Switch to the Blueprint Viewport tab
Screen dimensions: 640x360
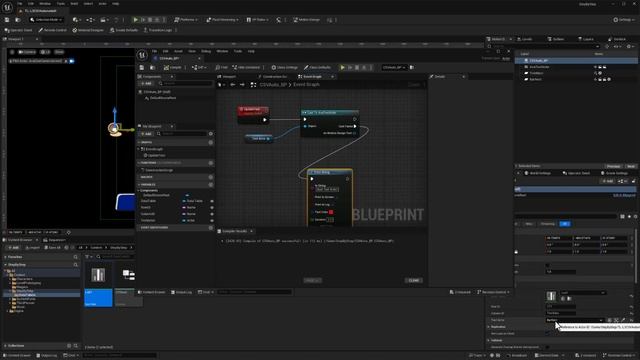(x=227, y=77)
